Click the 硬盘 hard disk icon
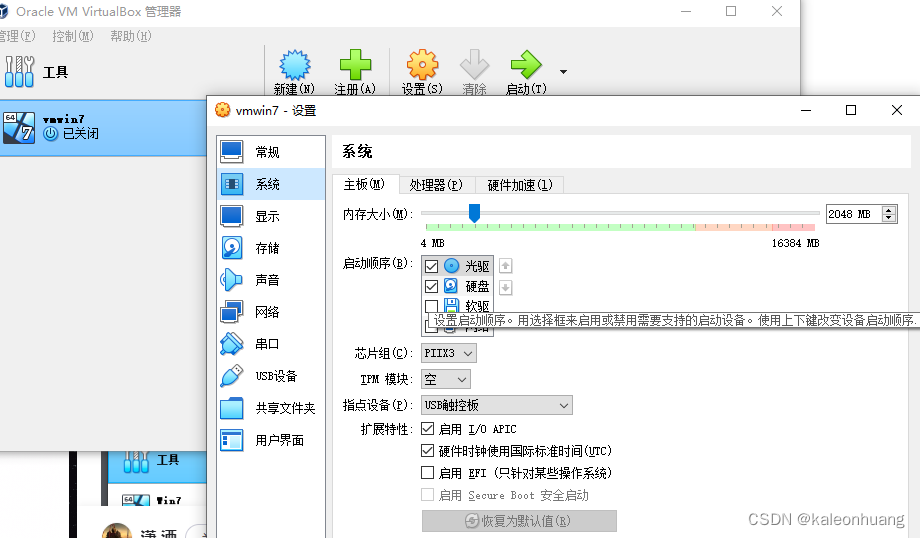The image size is (920, 538). [x=451, y=286]
